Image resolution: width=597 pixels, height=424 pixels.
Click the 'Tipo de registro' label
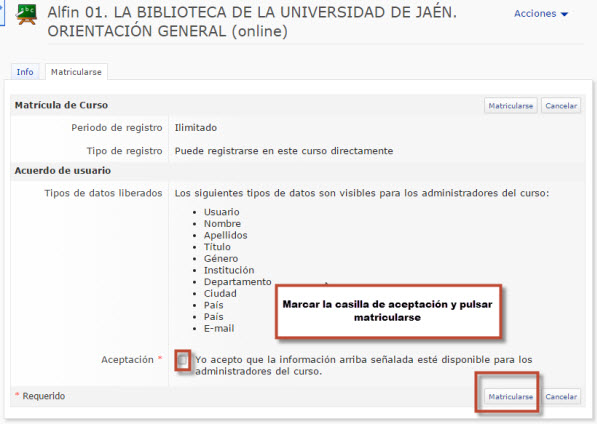[124, 151]
